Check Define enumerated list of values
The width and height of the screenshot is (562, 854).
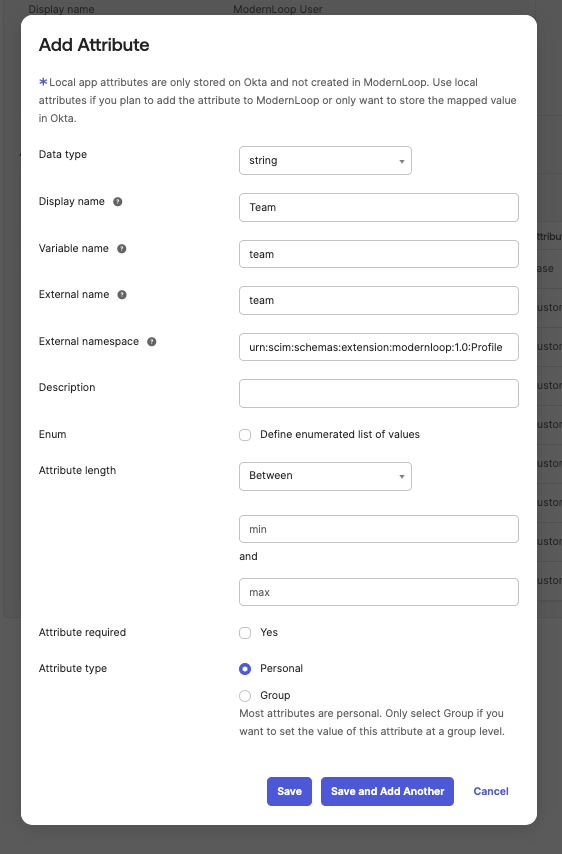click(245, 435)
